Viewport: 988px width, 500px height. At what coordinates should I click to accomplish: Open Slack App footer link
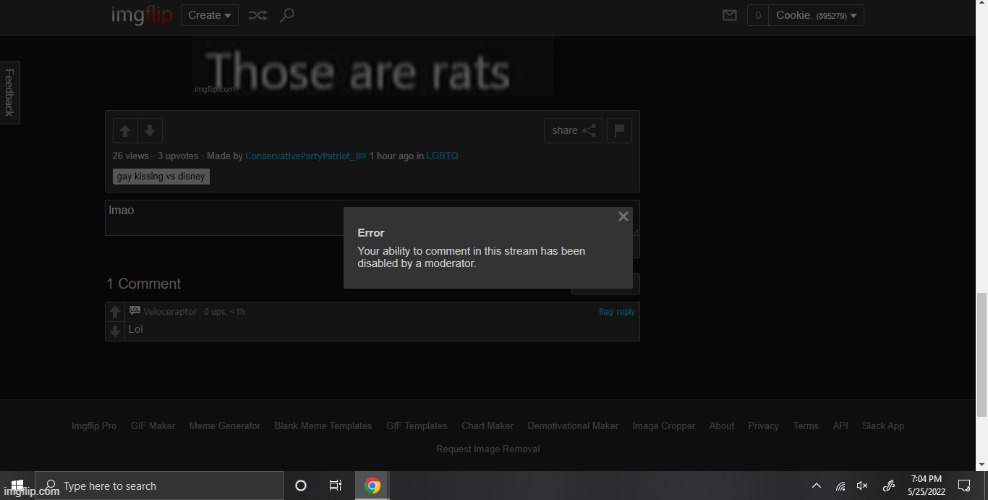[x=883, y=426]
